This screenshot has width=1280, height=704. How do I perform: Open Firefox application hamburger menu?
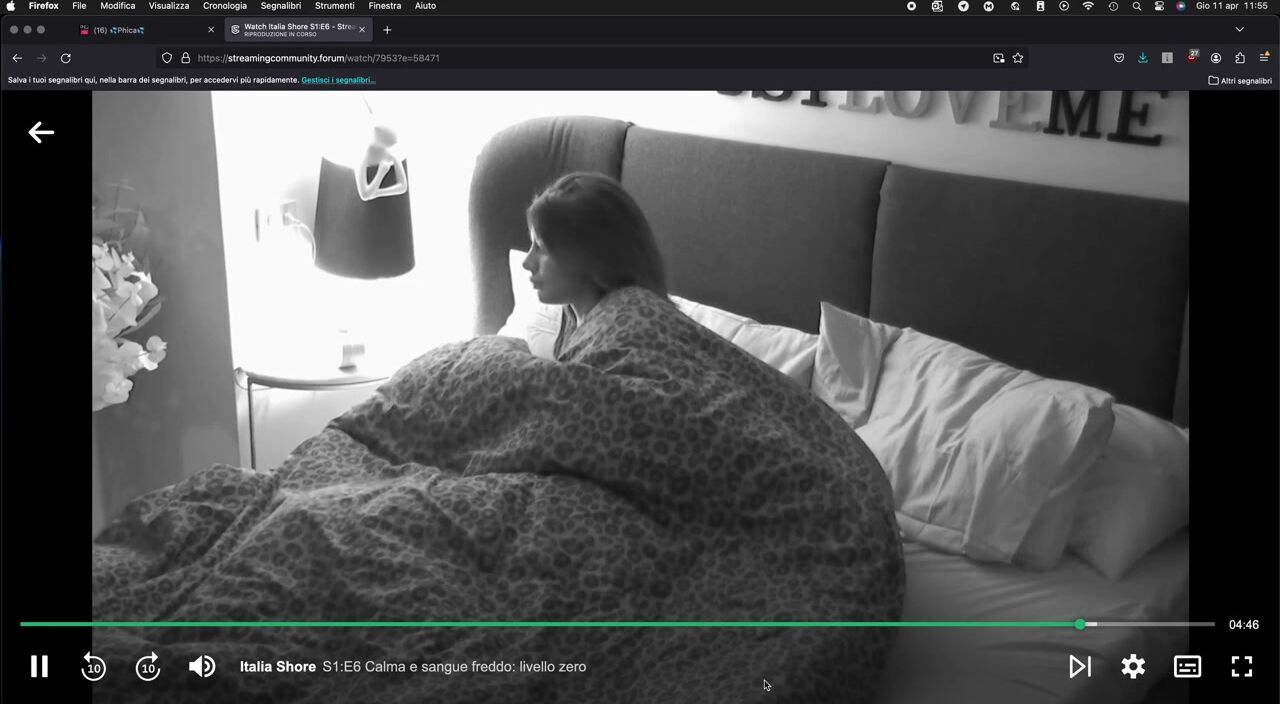pos(1264,58)
